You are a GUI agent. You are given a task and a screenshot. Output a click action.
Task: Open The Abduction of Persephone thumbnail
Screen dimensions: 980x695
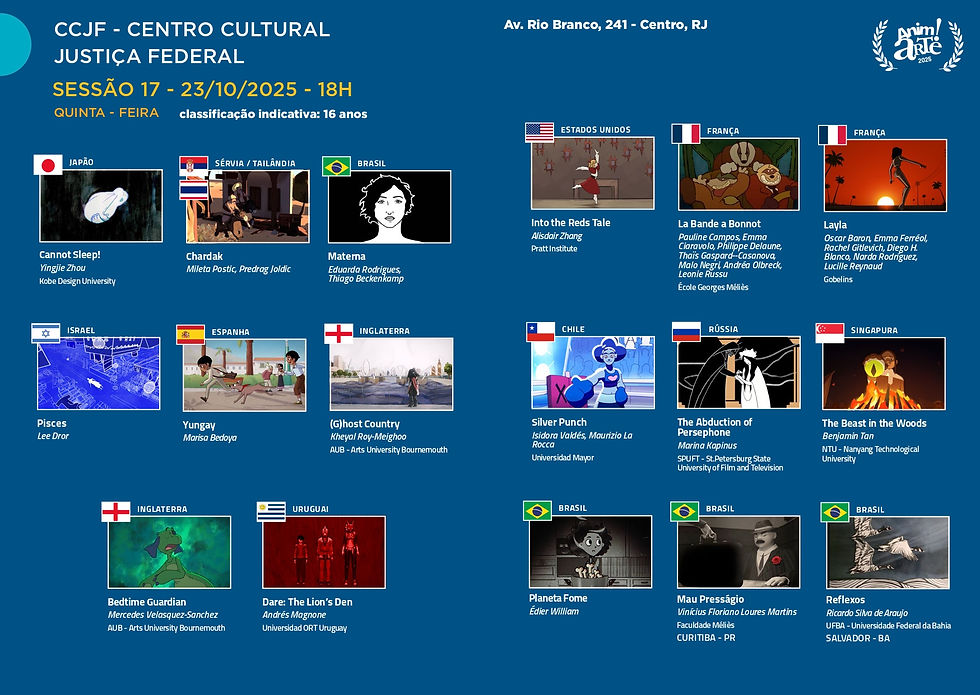click(739, 373)
